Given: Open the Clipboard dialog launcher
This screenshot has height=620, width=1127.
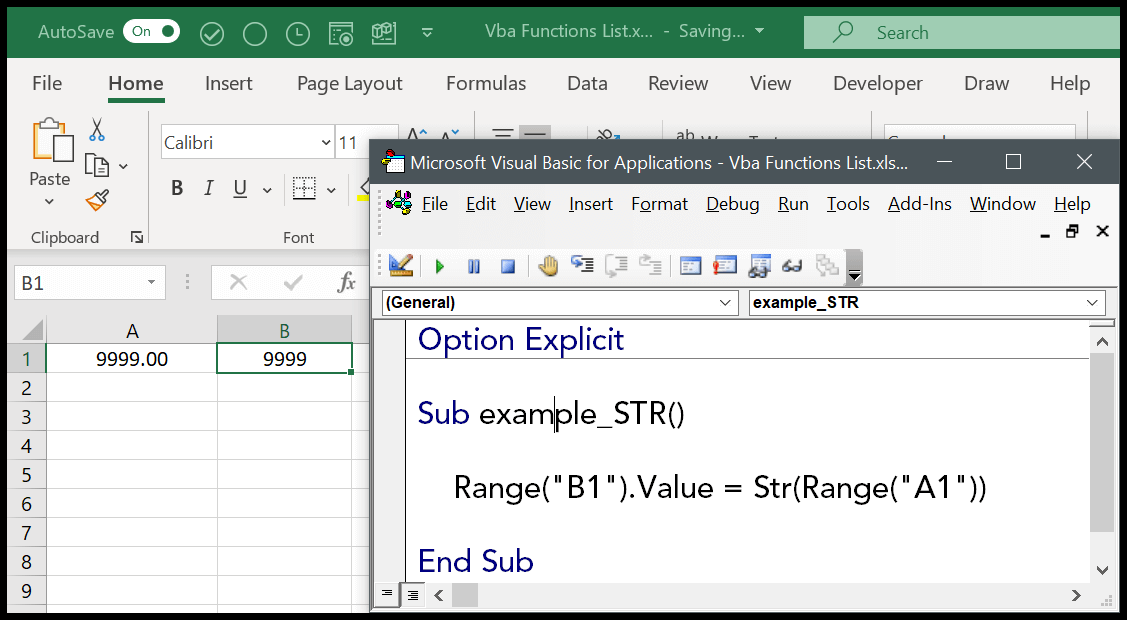Looking at the screenshot, I should pyautogui.click(x=136, y=237).
